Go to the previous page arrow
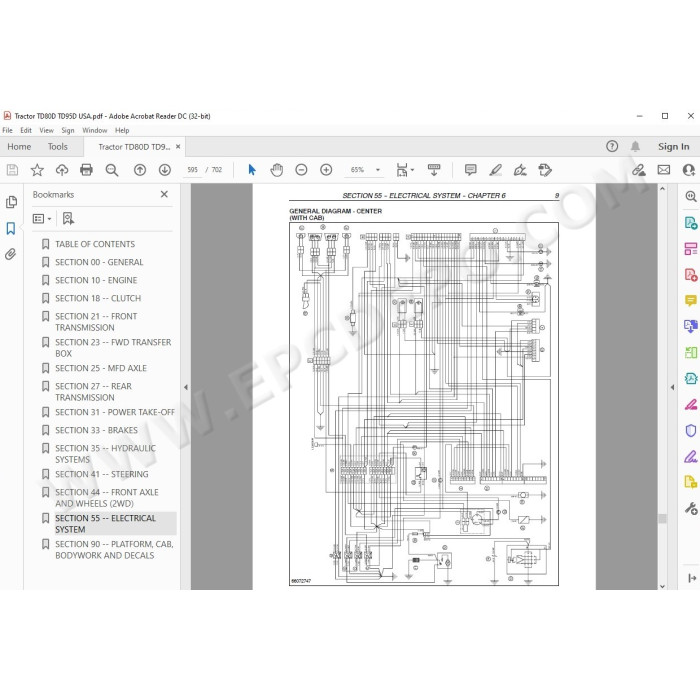The image size is (700, 700). (x=140, y=170)
